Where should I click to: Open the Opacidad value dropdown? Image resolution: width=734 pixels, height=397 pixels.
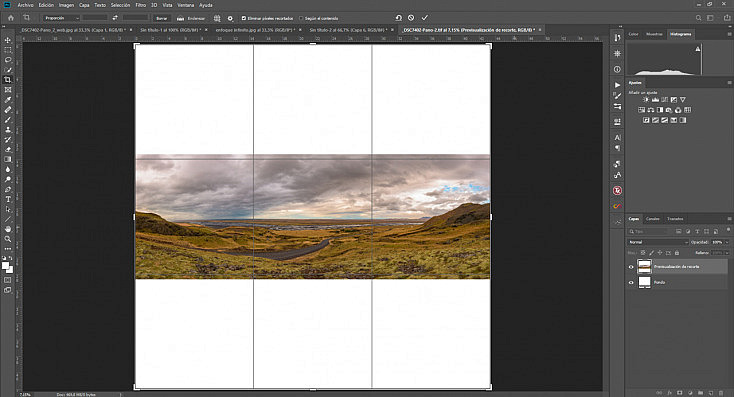(x=727, y=242)
